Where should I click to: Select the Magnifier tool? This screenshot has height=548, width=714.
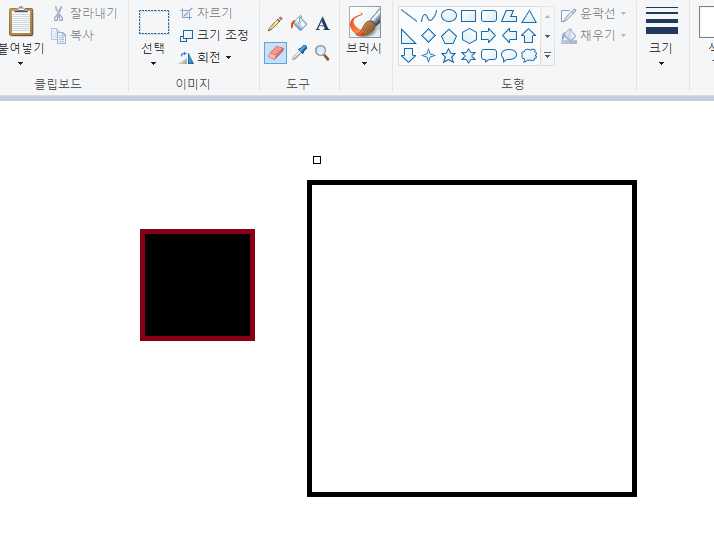tap(322, 53)
